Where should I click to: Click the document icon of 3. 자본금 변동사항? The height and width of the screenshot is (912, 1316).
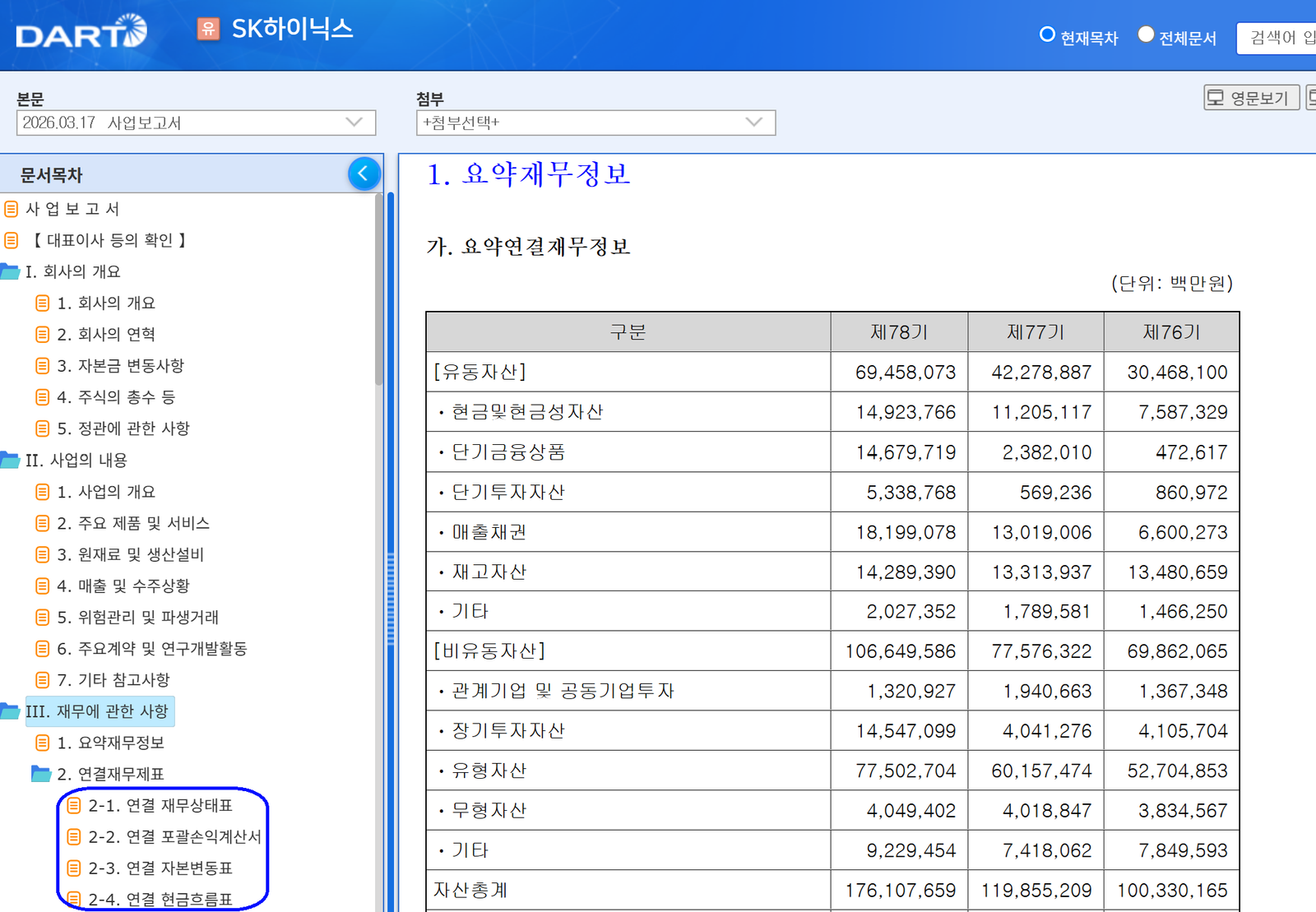pyautogui.click(x=43, y=365)
